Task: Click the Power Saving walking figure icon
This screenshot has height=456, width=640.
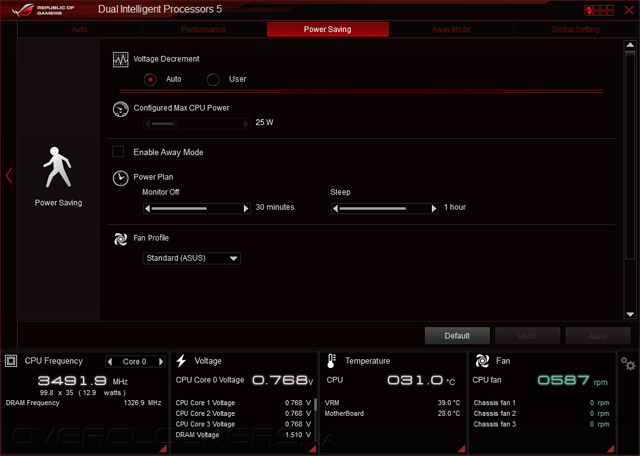Action: pos(58,167)
